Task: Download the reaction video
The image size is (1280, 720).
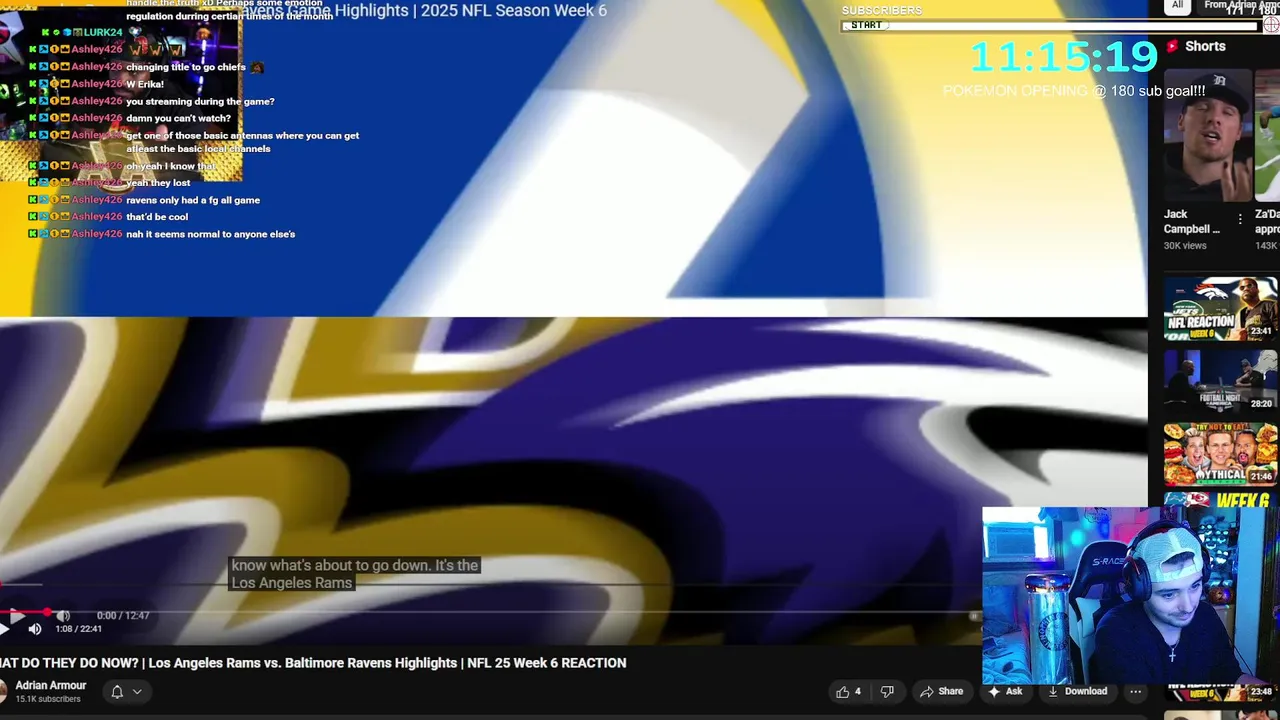Action: coord(1078,691)
